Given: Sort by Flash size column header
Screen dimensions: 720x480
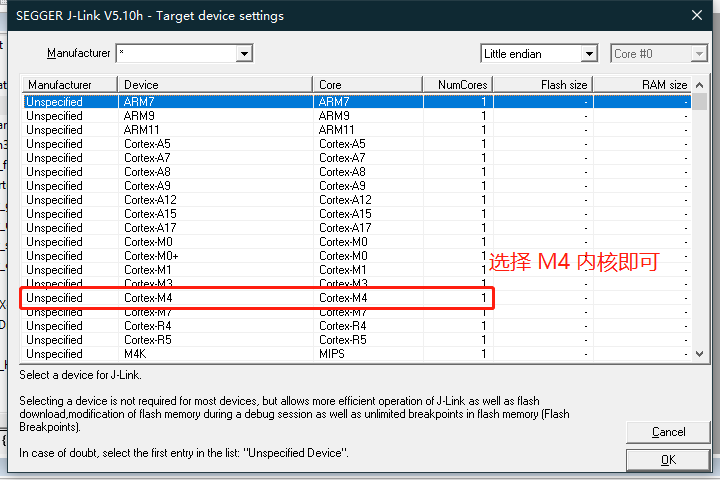Looking at the screenshot, I should pos(542,85).
